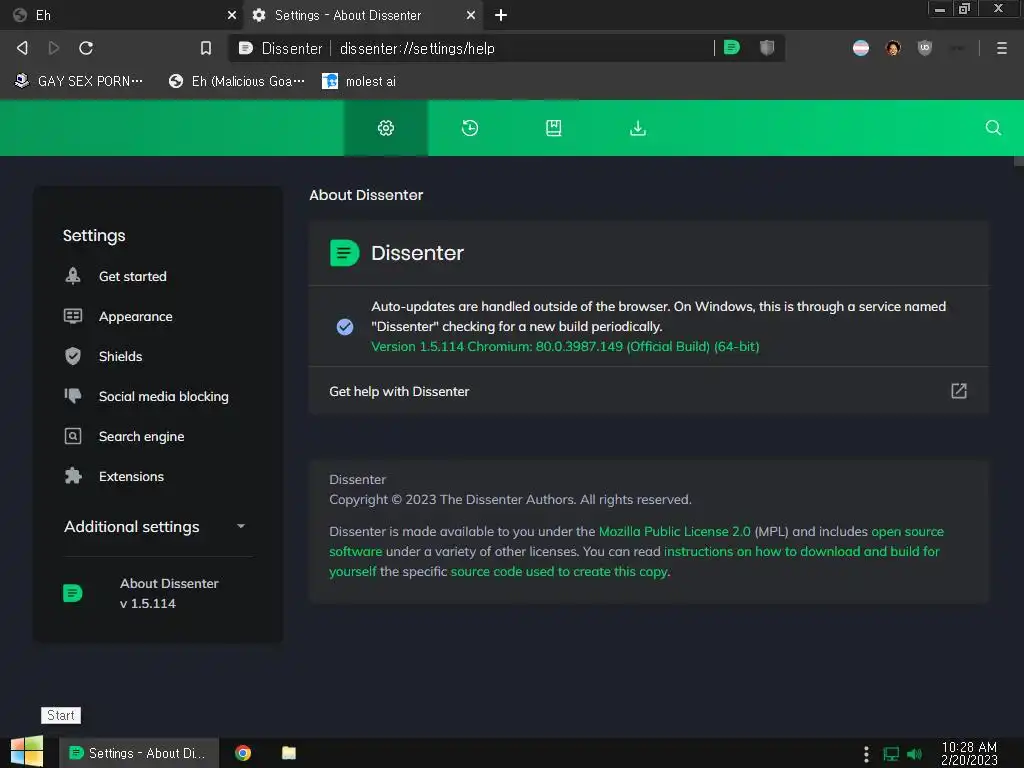This screenshot has height=768, width=1024.
Task: Click the green Dissenter comment icon in address bar
Action: tap(731, 47)
